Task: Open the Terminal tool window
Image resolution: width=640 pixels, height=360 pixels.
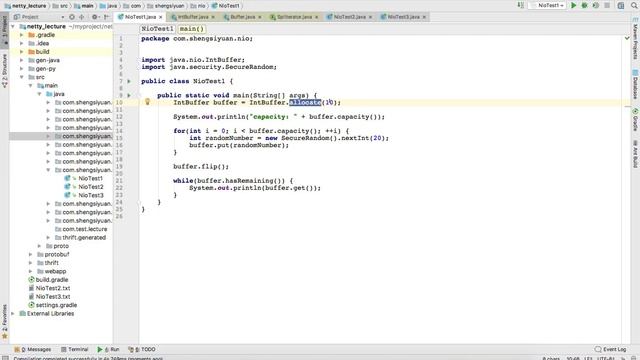Action: coord(75,349)
